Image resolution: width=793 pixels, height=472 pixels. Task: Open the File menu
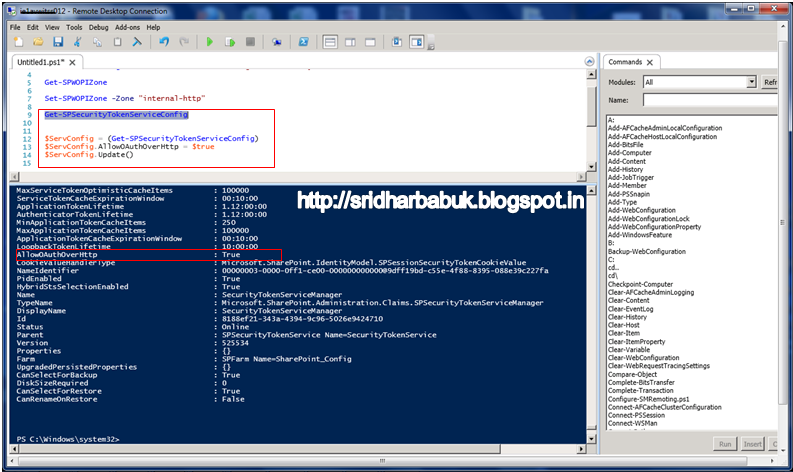pyautogui.click(x=15, y=27)
